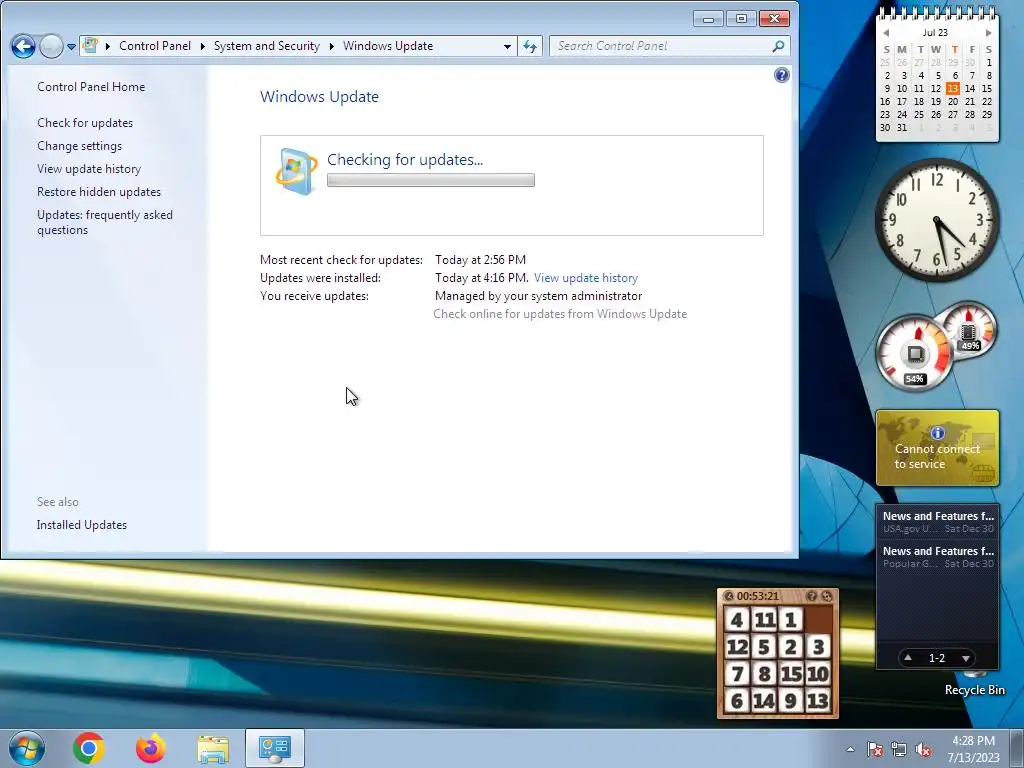
Task: Focus the Search Control Panel field
Action: coord(660,46)
